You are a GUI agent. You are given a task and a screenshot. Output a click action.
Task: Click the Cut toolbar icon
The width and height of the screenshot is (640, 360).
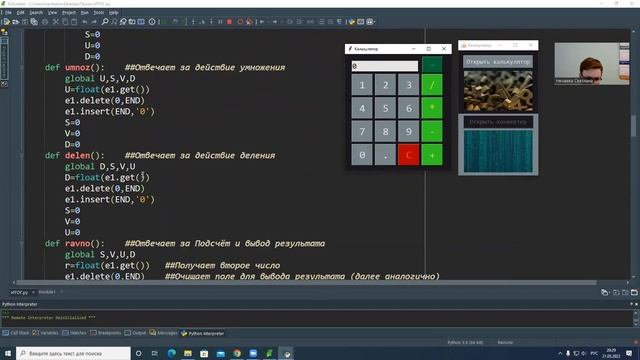56,22
